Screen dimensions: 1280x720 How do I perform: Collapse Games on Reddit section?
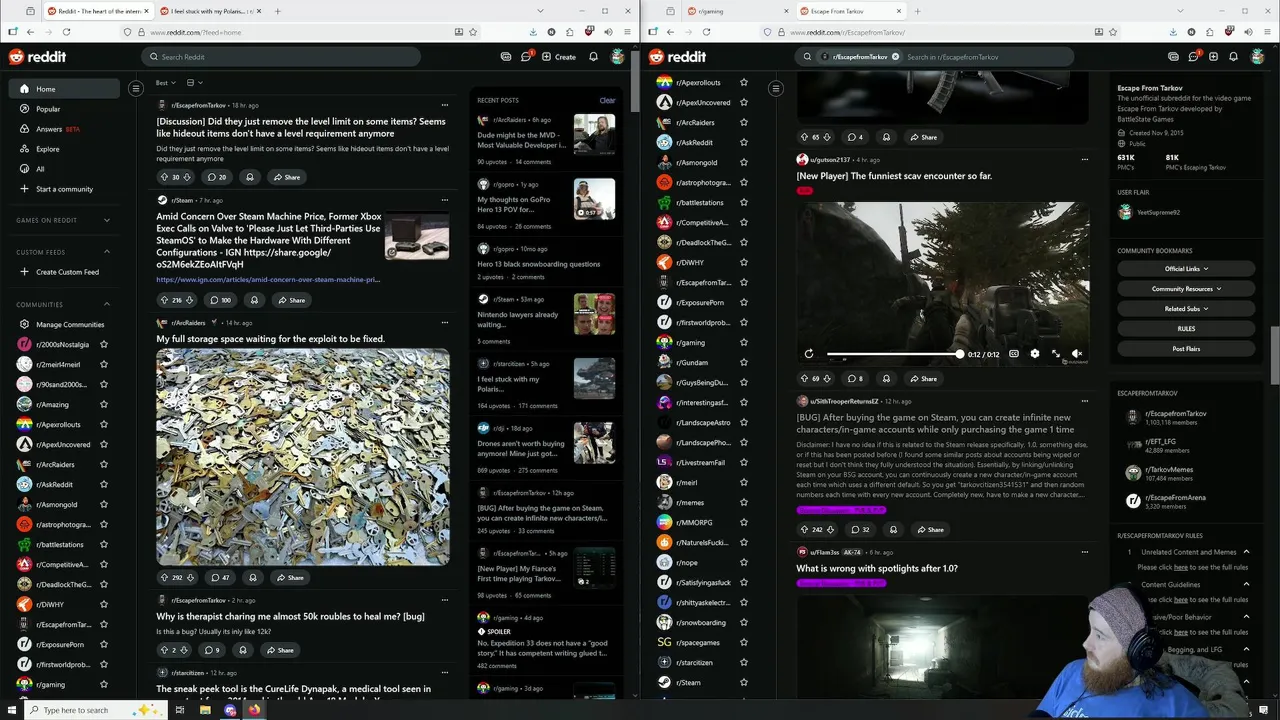(x=108, y=220)
